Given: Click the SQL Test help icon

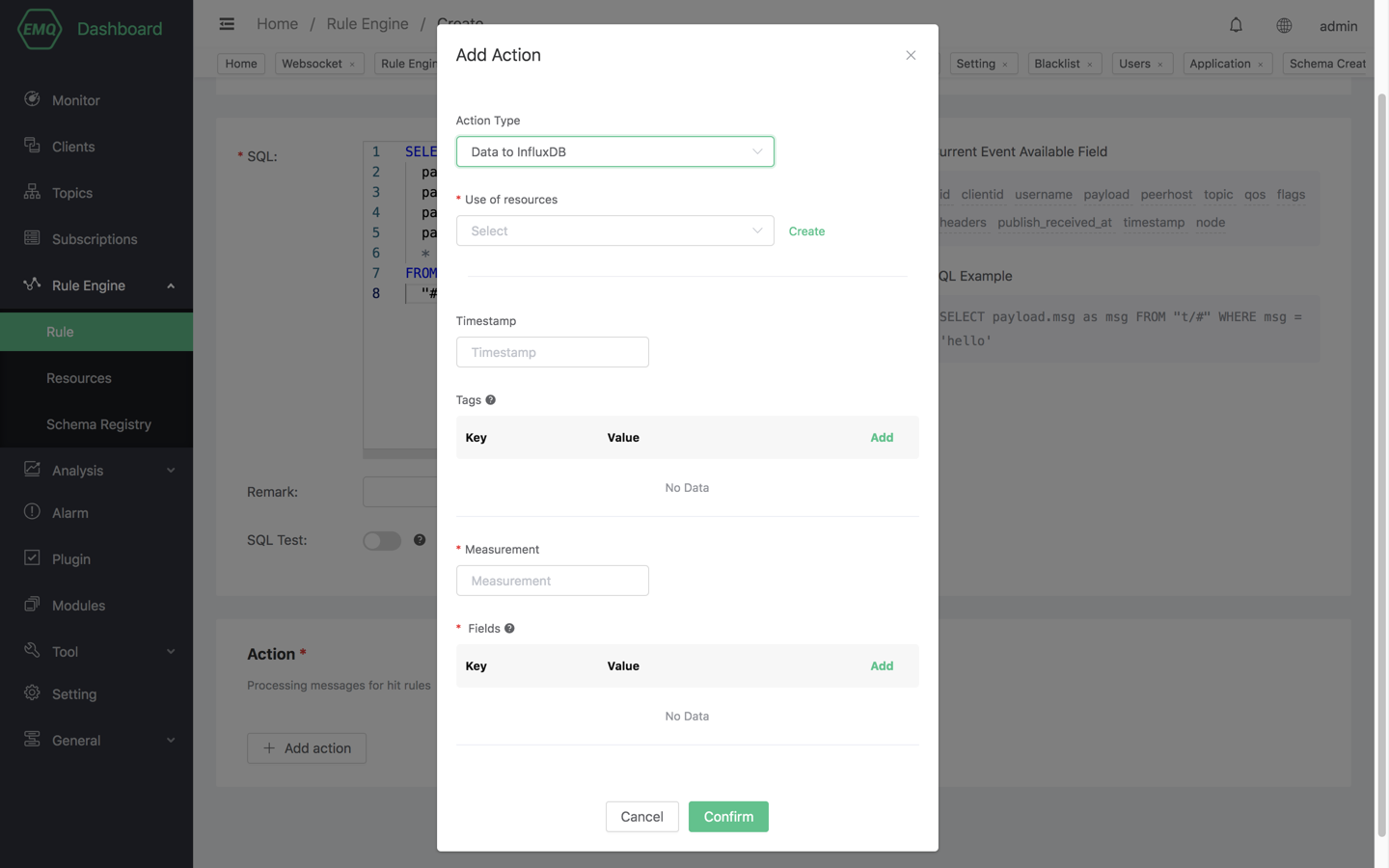Looking at the screenshot, I should tap(420, 540).
